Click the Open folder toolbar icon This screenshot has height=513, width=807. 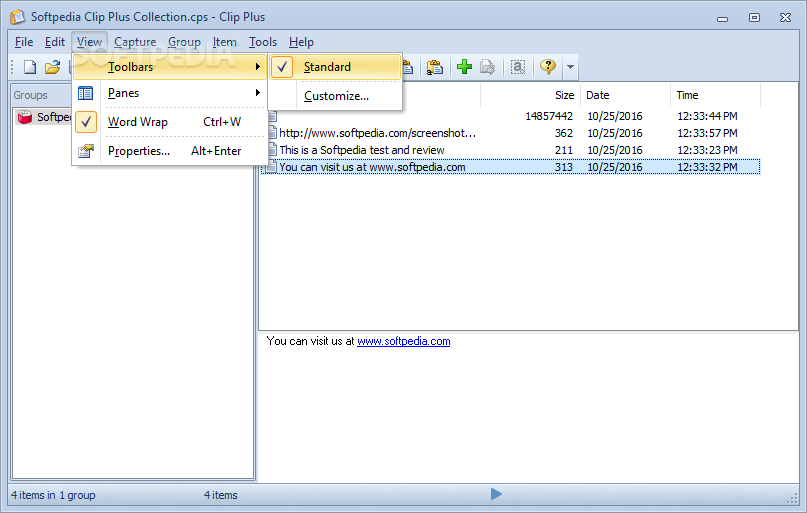coord(52,67)
